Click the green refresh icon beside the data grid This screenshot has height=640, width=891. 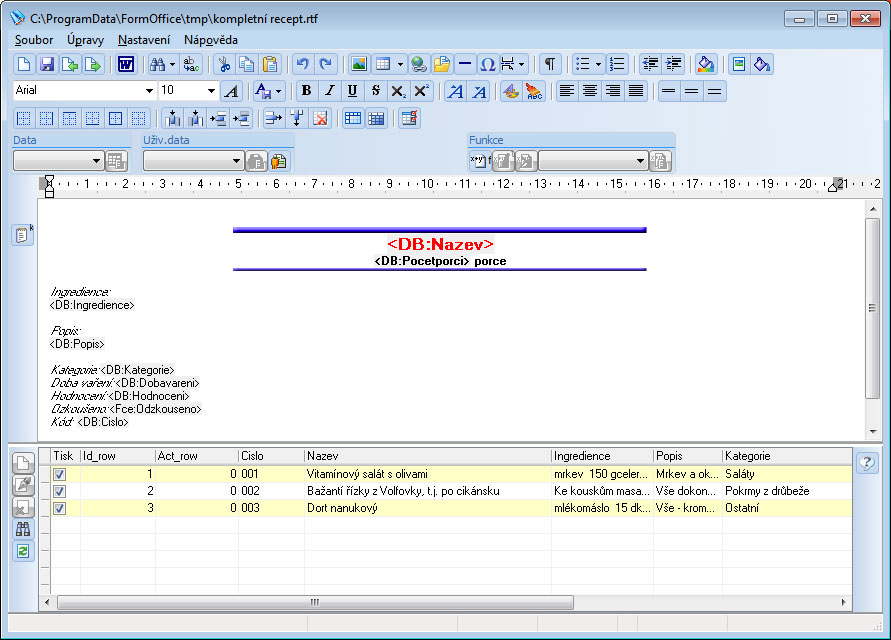23,551
